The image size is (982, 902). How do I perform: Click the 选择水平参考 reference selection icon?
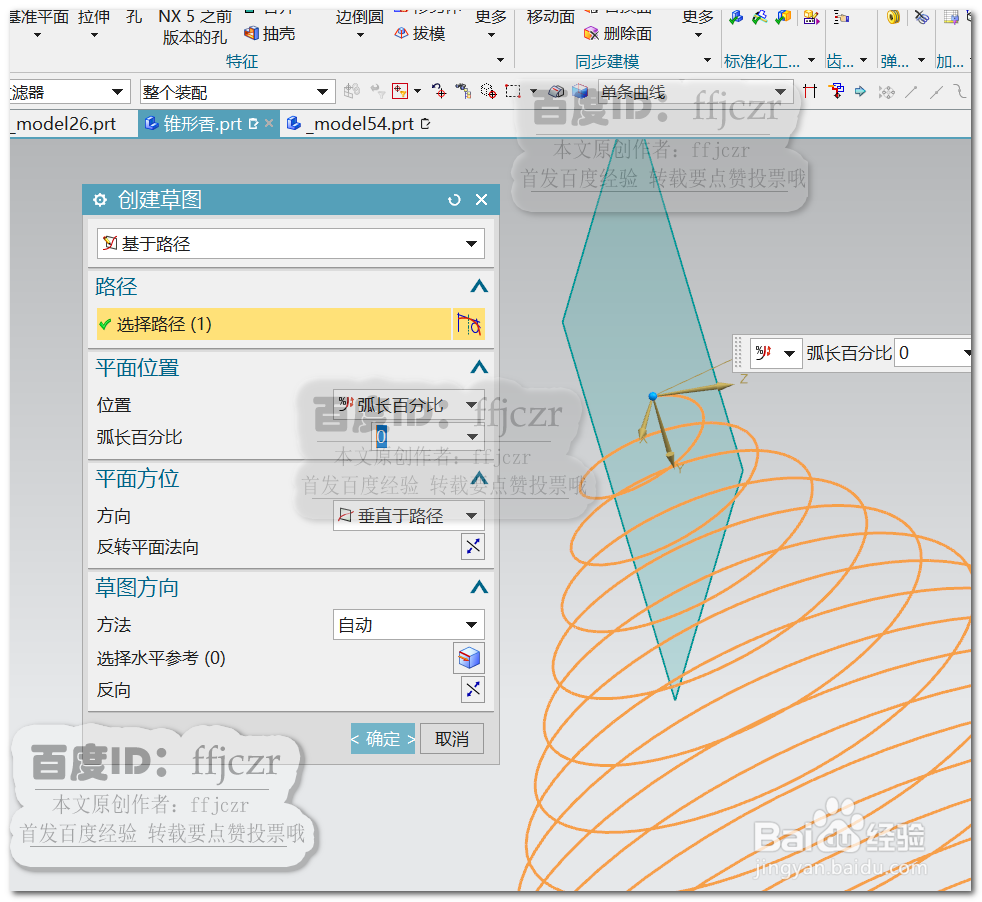click(468, 658)
